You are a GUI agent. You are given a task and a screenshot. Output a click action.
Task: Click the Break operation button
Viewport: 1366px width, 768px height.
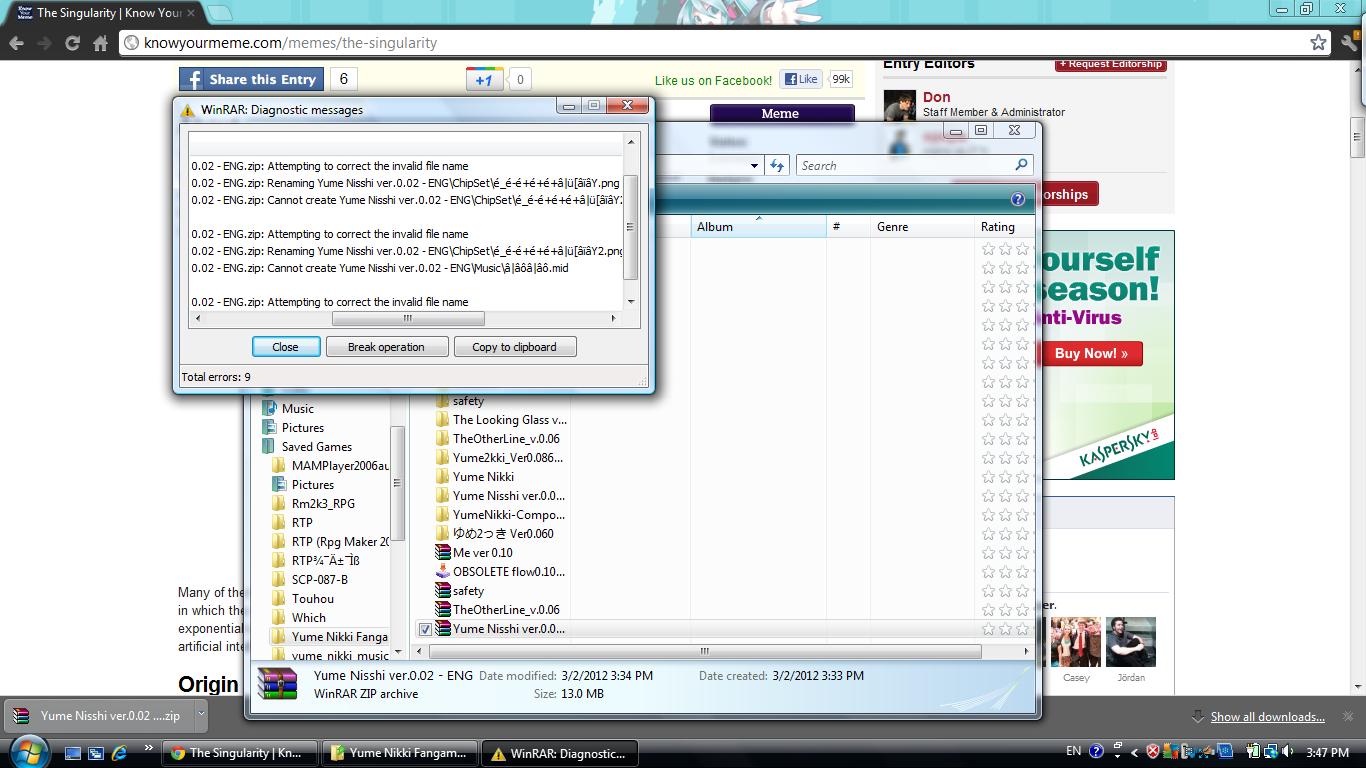tap(386, 347)
